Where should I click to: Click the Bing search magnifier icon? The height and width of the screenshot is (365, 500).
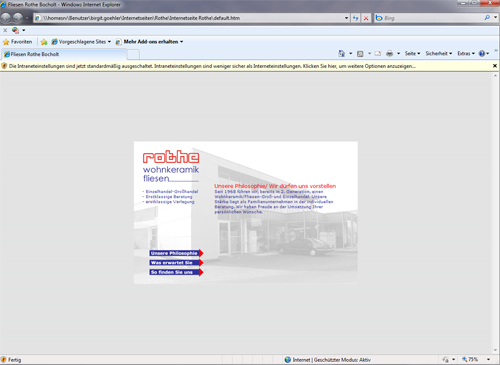click(x=487, y=18)
